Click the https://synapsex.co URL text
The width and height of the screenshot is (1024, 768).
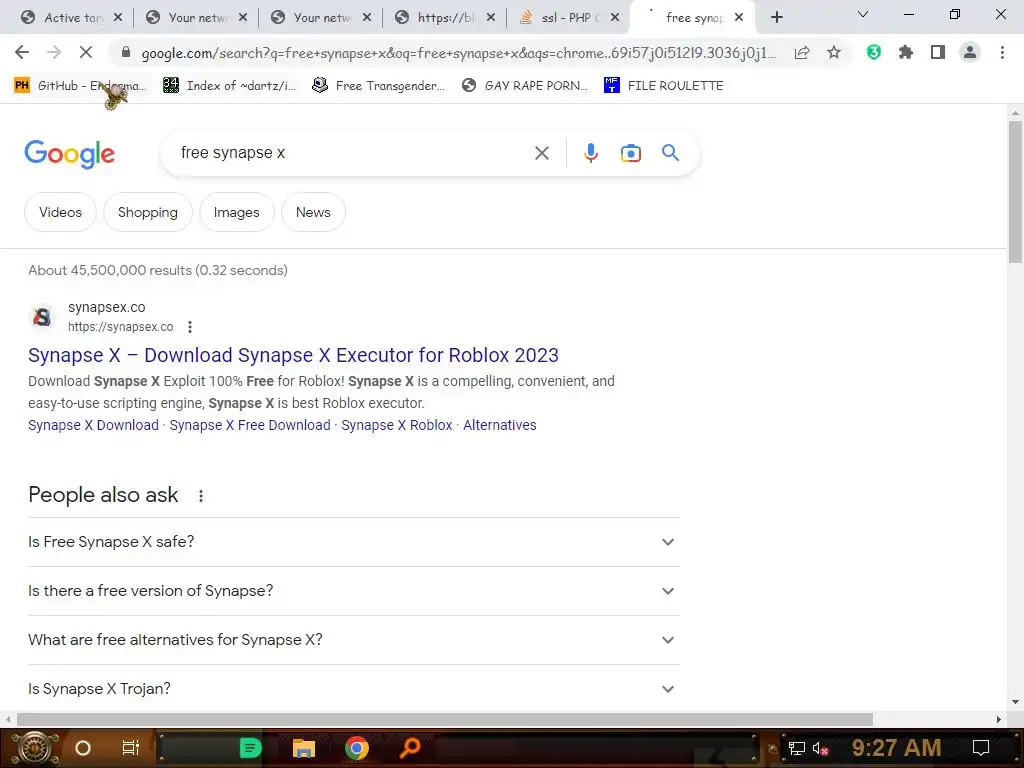[x=121, y=327]
